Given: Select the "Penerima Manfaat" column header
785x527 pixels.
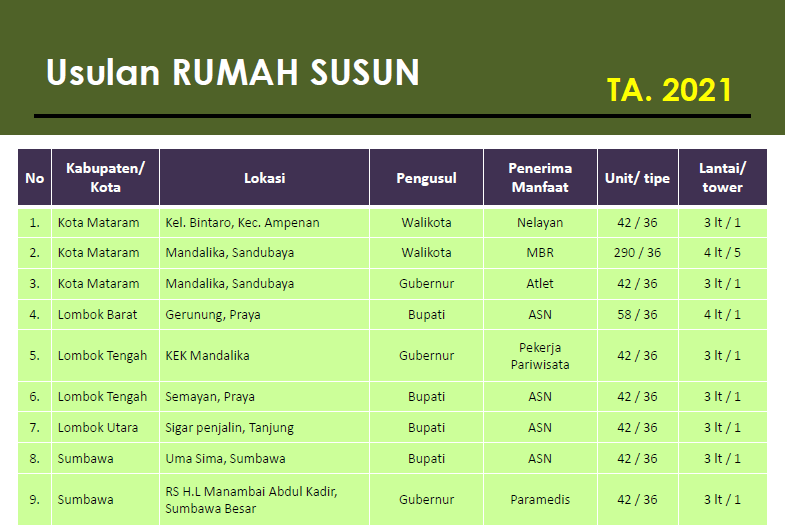Looking at the screenshot, I should (540, 178).
